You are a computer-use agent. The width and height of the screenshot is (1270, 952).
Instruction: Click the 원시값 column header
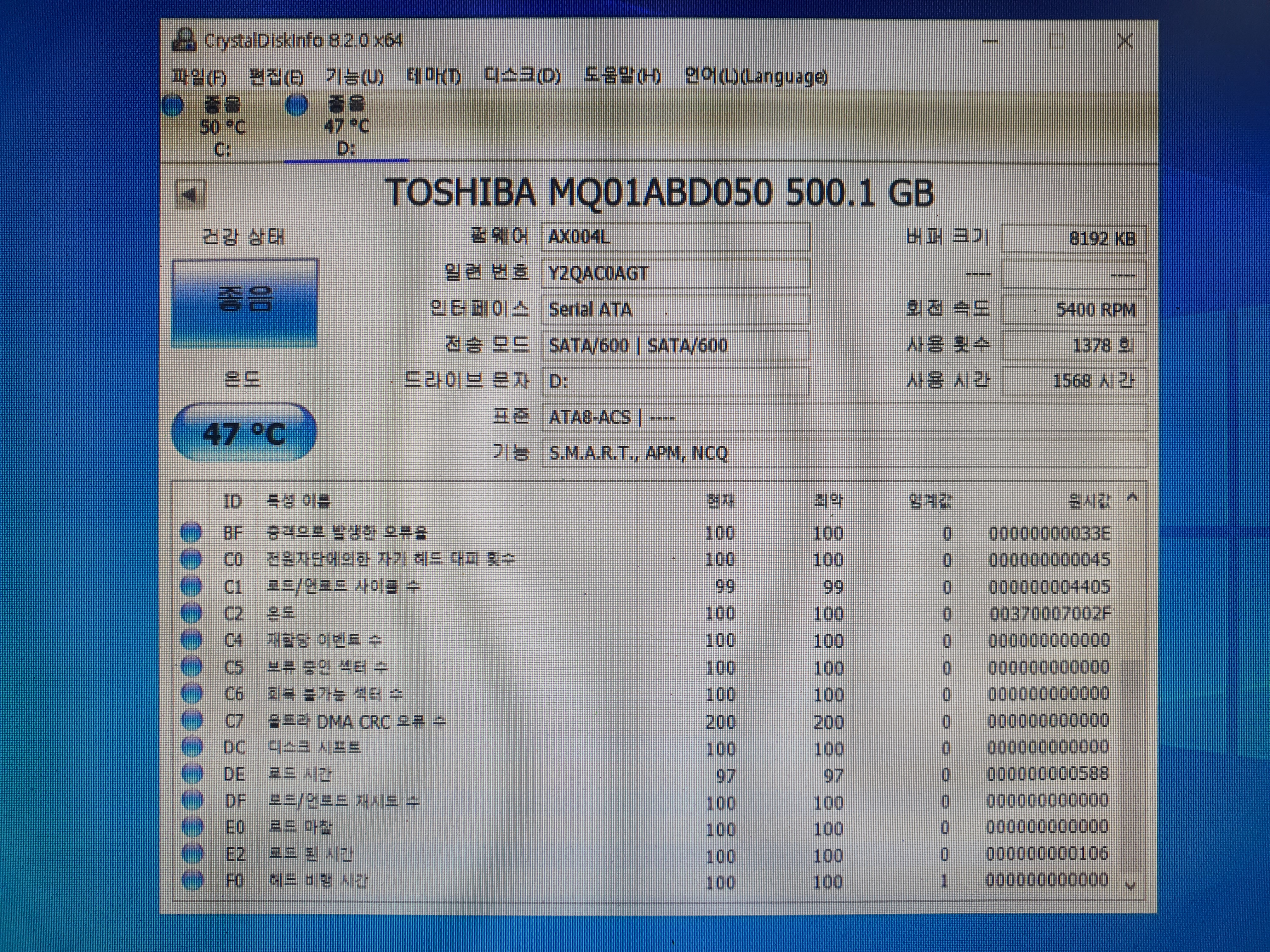pyautogui.click(x=1090, y=501)
